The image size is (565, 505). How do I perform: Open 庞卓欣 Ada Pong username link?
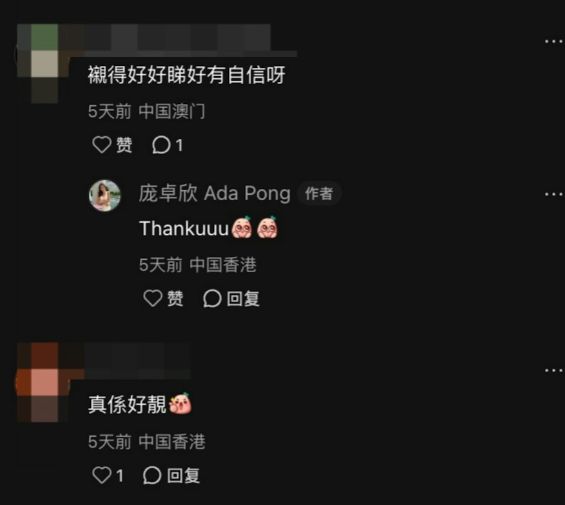coord(215,194)
